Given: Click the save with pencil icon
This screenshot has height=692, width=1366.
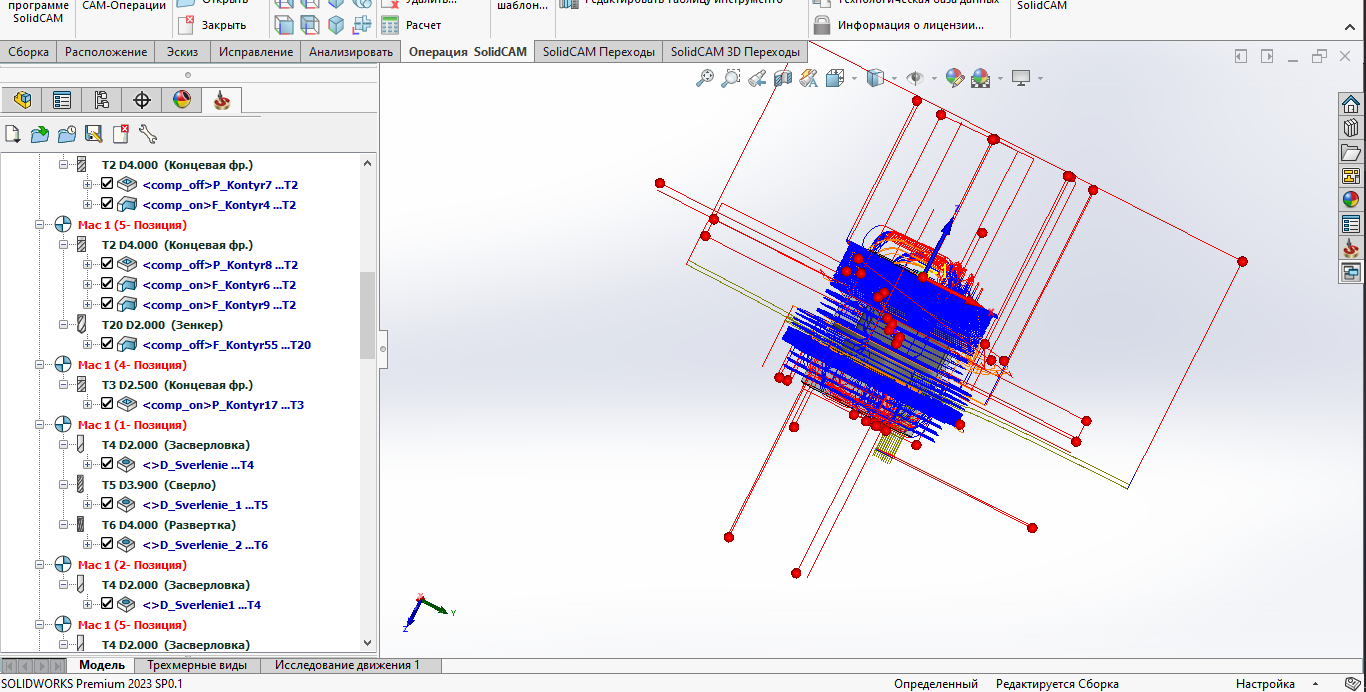Looking at the screenshot, I should click(94, 134).
